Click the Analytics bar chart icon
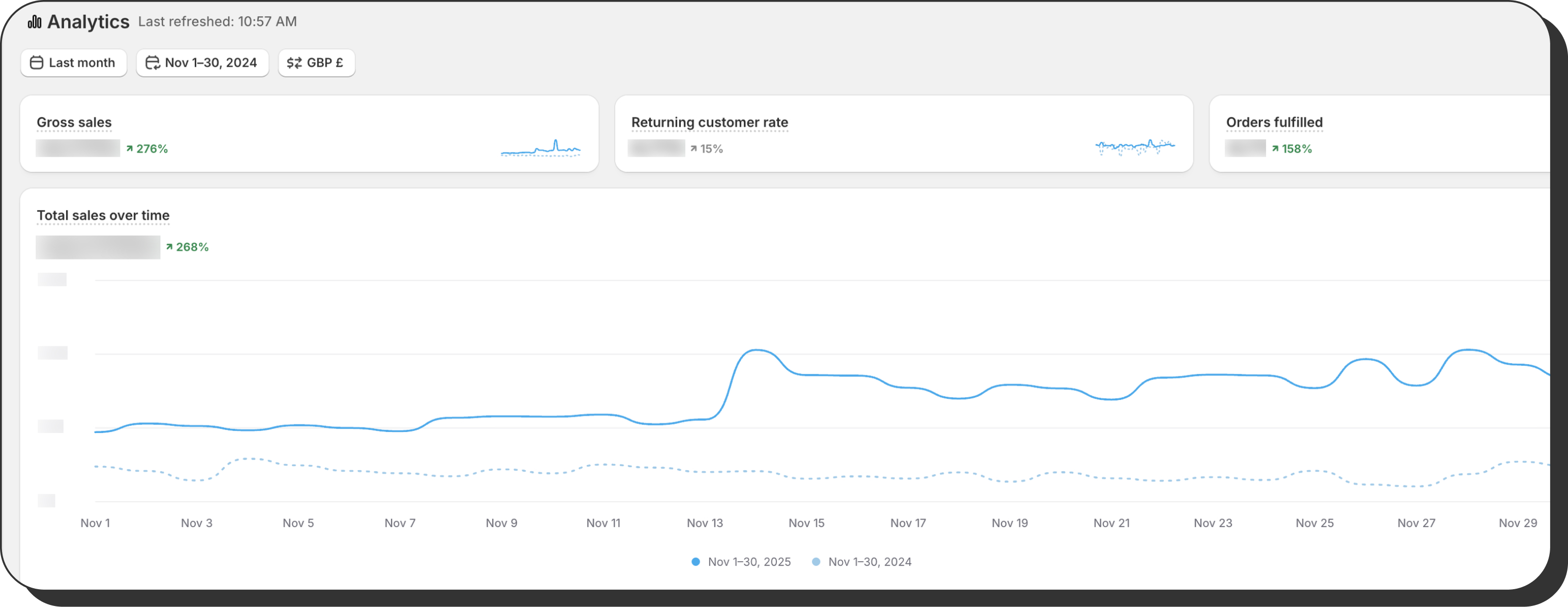The height and width of the screenshot is (607, 1568). 35,22
